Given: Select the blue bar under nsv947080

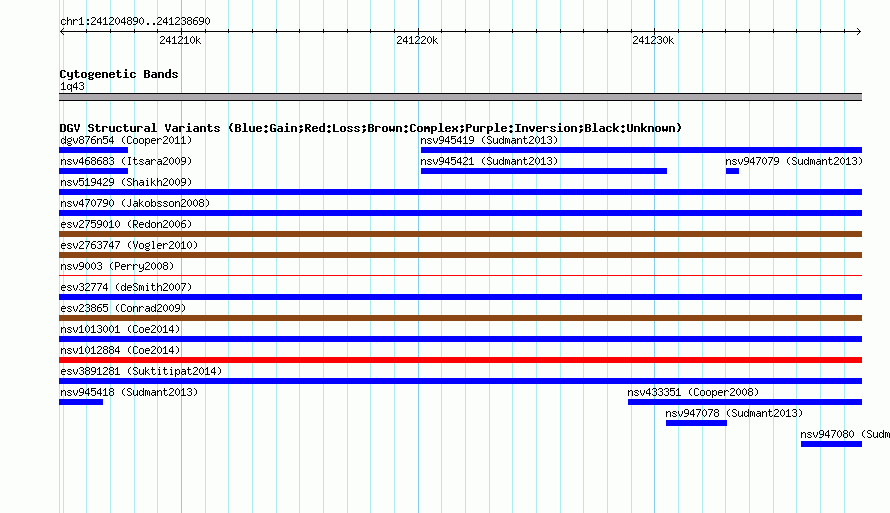Looking at the screenshot, I should click(832, 444).
